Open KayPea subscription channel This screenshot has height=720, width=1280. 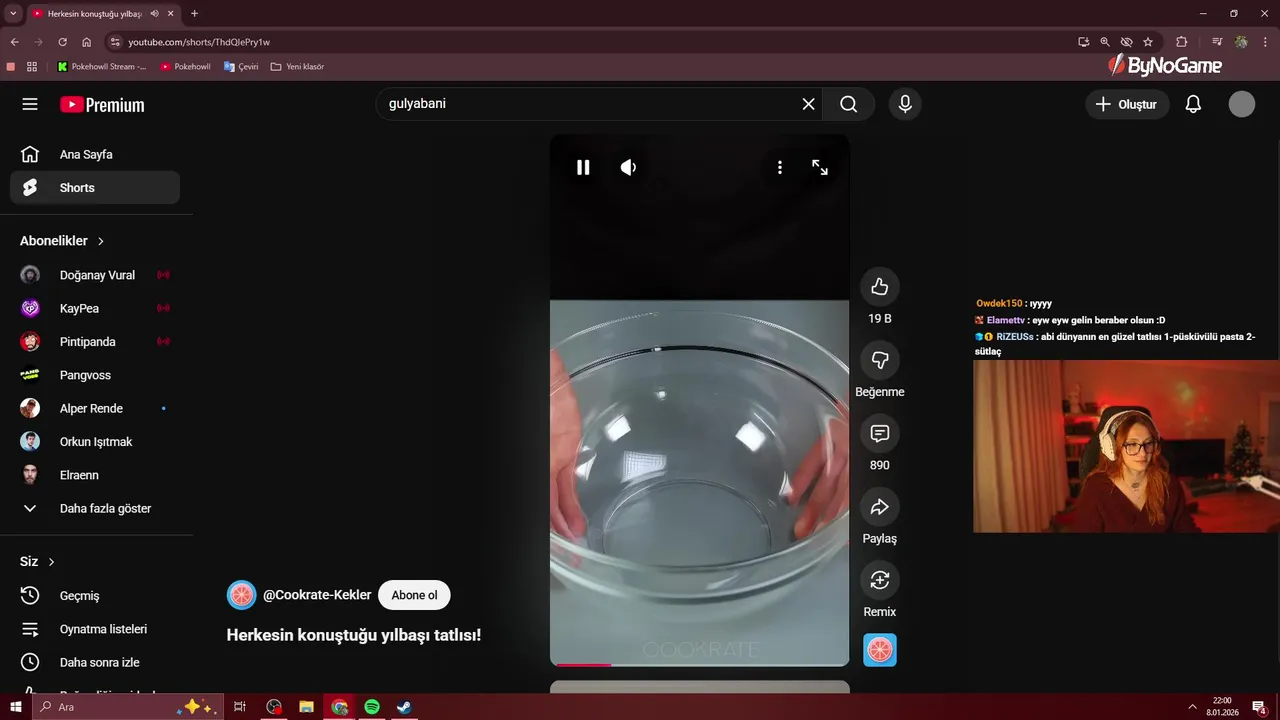click(95, 308)
